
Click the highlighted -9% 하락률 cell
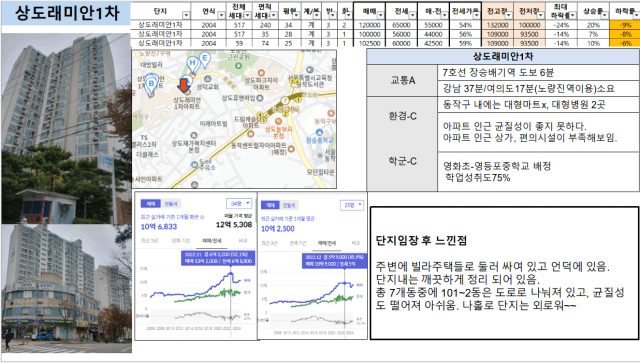point(625,25)
